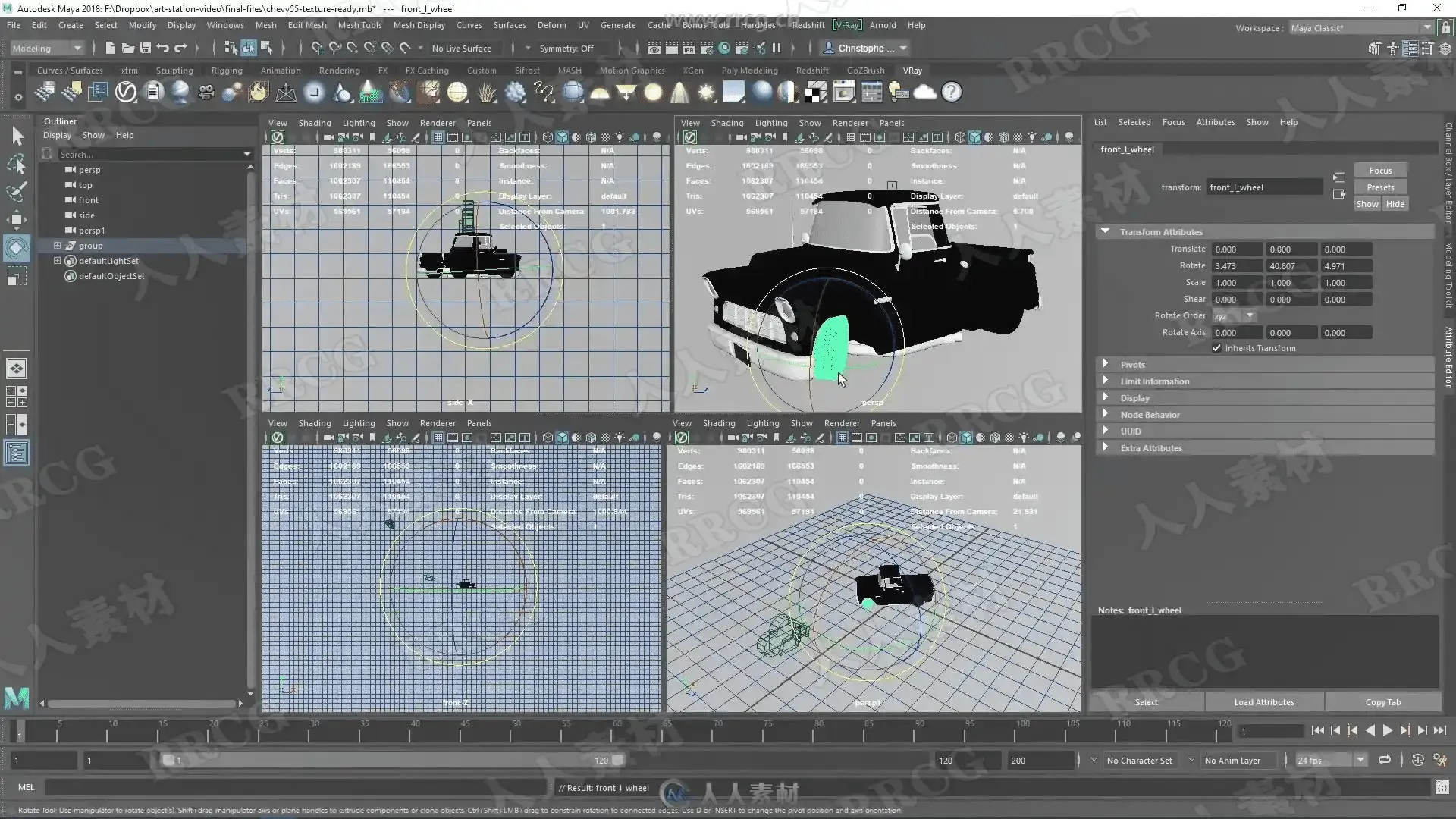Click the Select arrow tool
1456x819 pixels.
tap(17, 136)
